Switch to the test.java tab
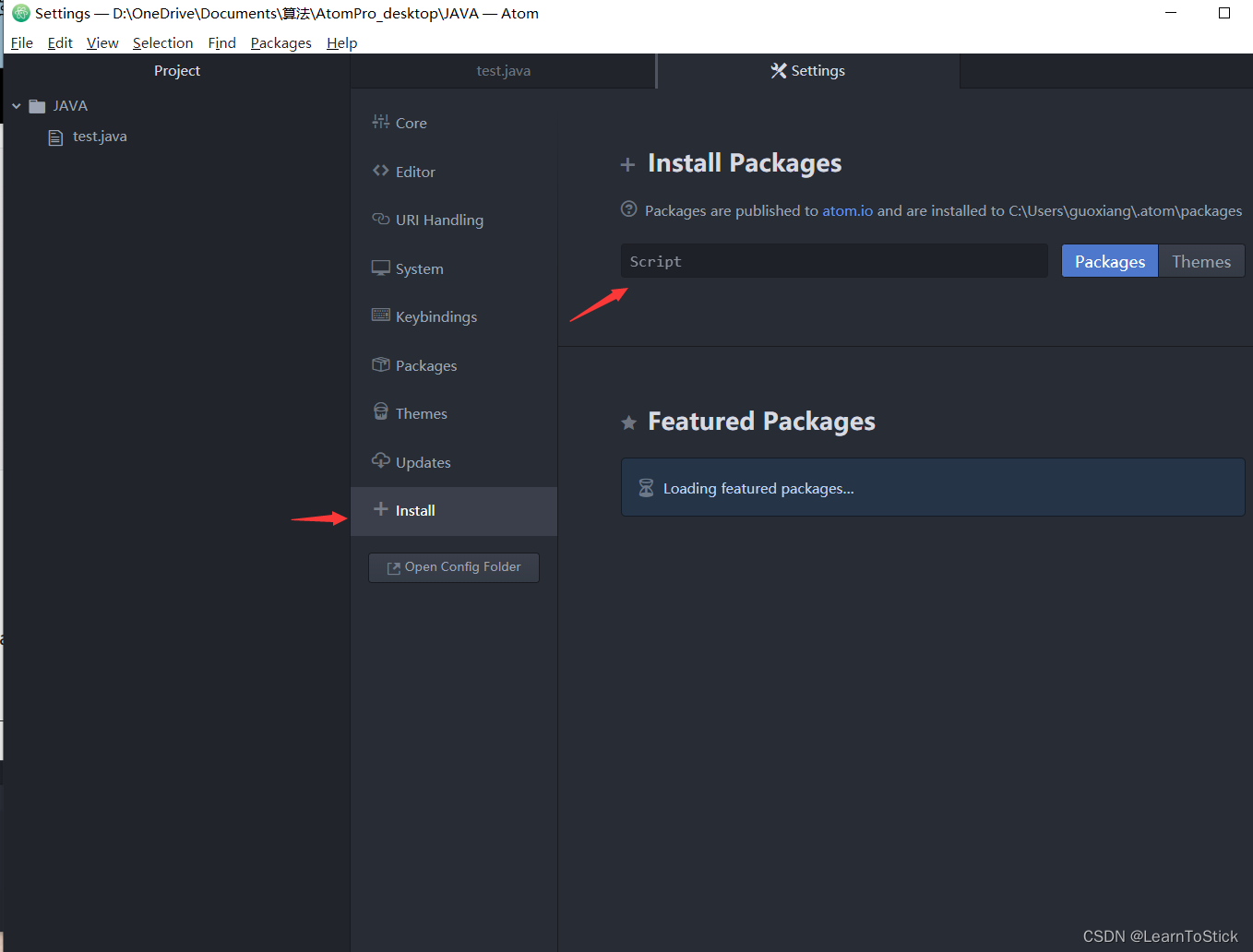This screenshot has height=952, width=1253. tap(503, 71)
